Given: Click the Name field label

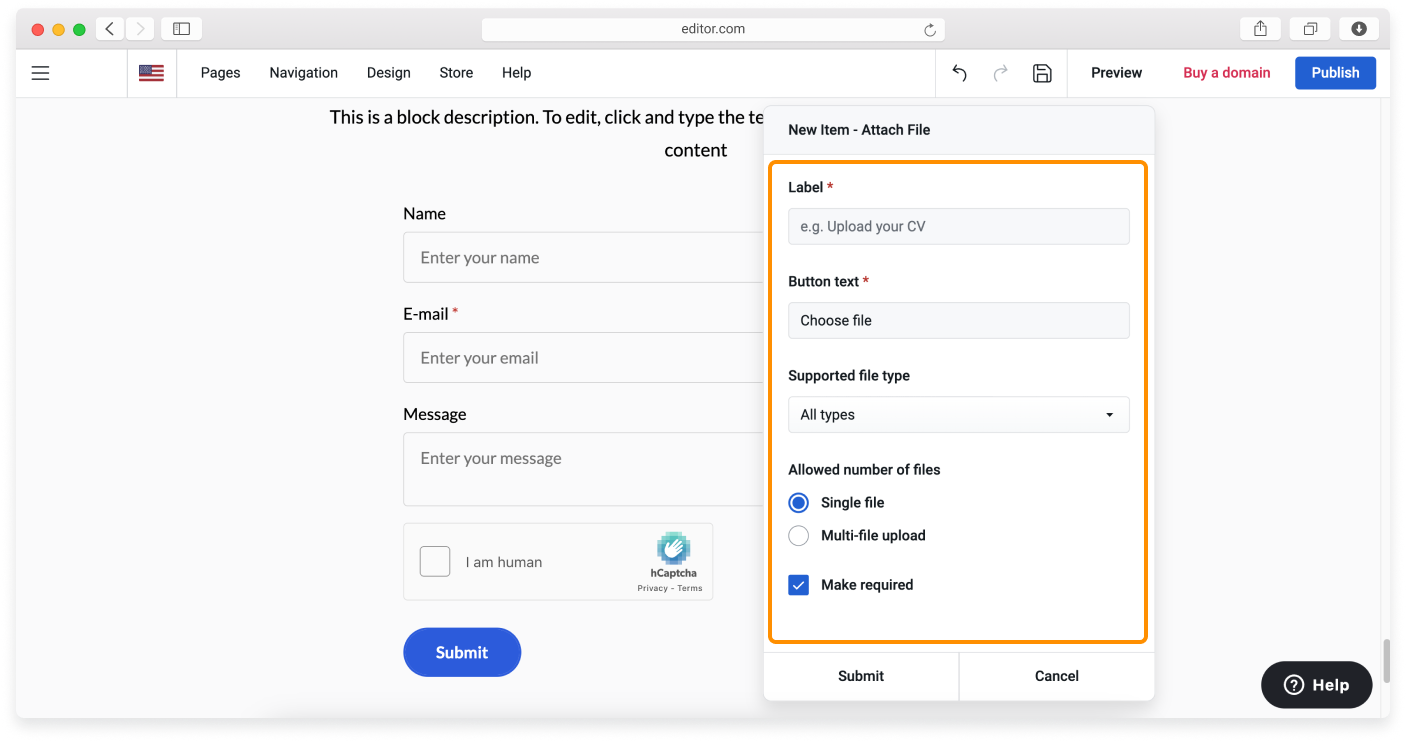Looking at the screenshot, I should [424, 214].
